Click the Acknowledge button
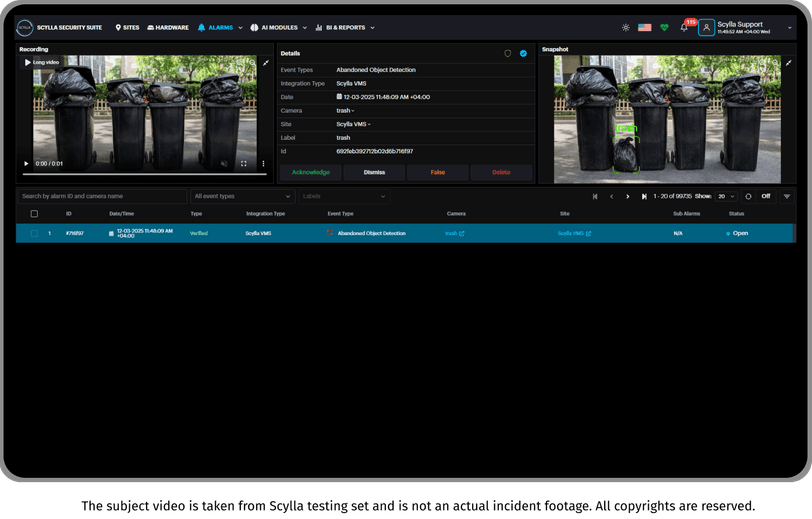 tap(311, 172)
